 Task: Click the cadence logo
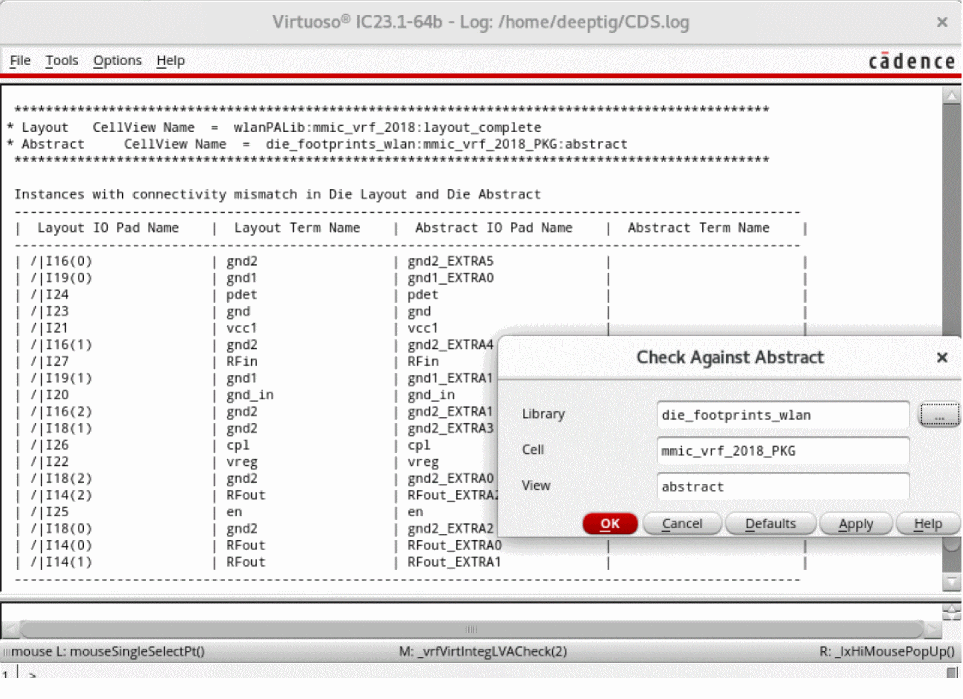pyautogui.click(x=911, y=61)
